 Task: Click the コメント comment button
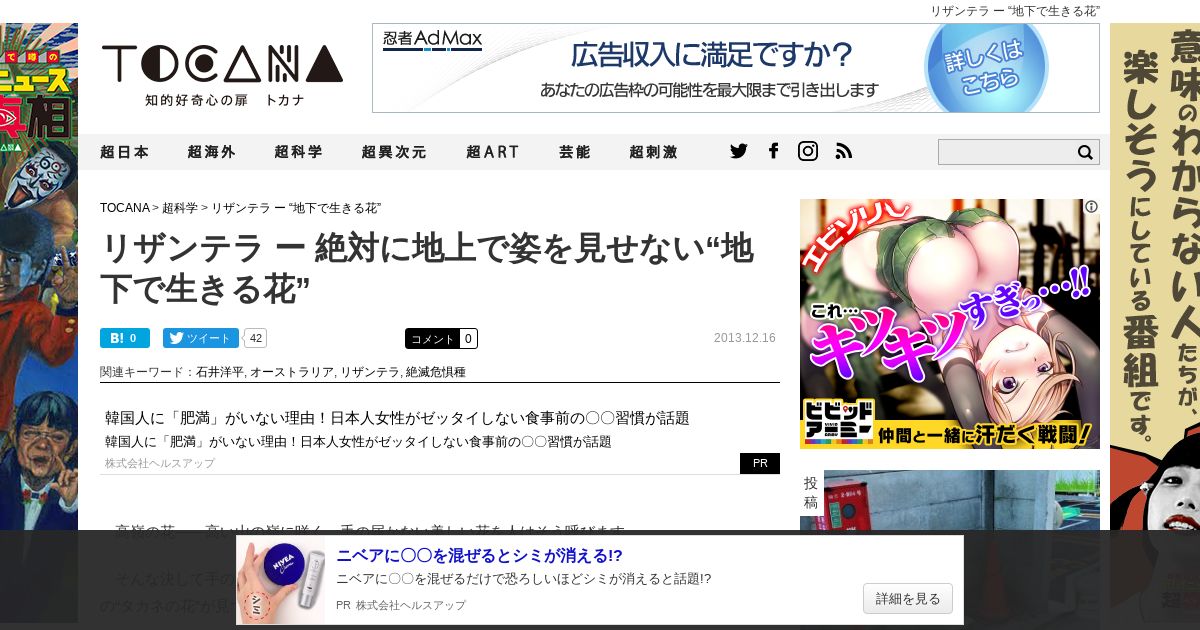point(441,338)
